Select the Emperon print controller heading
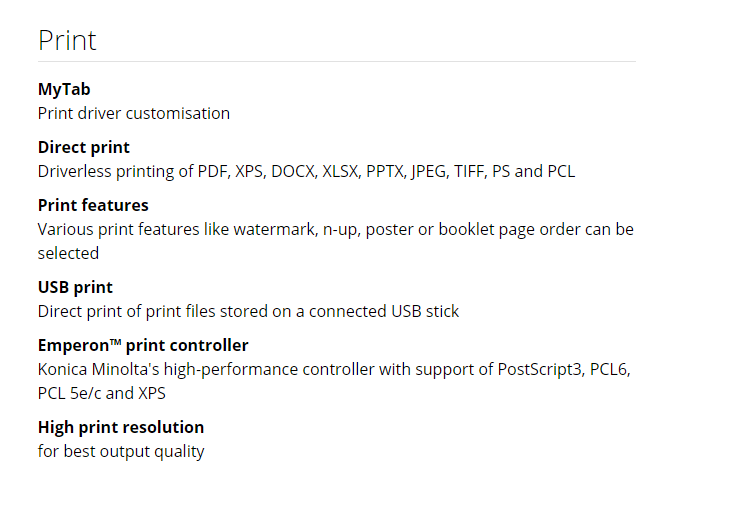 (143, 345)
